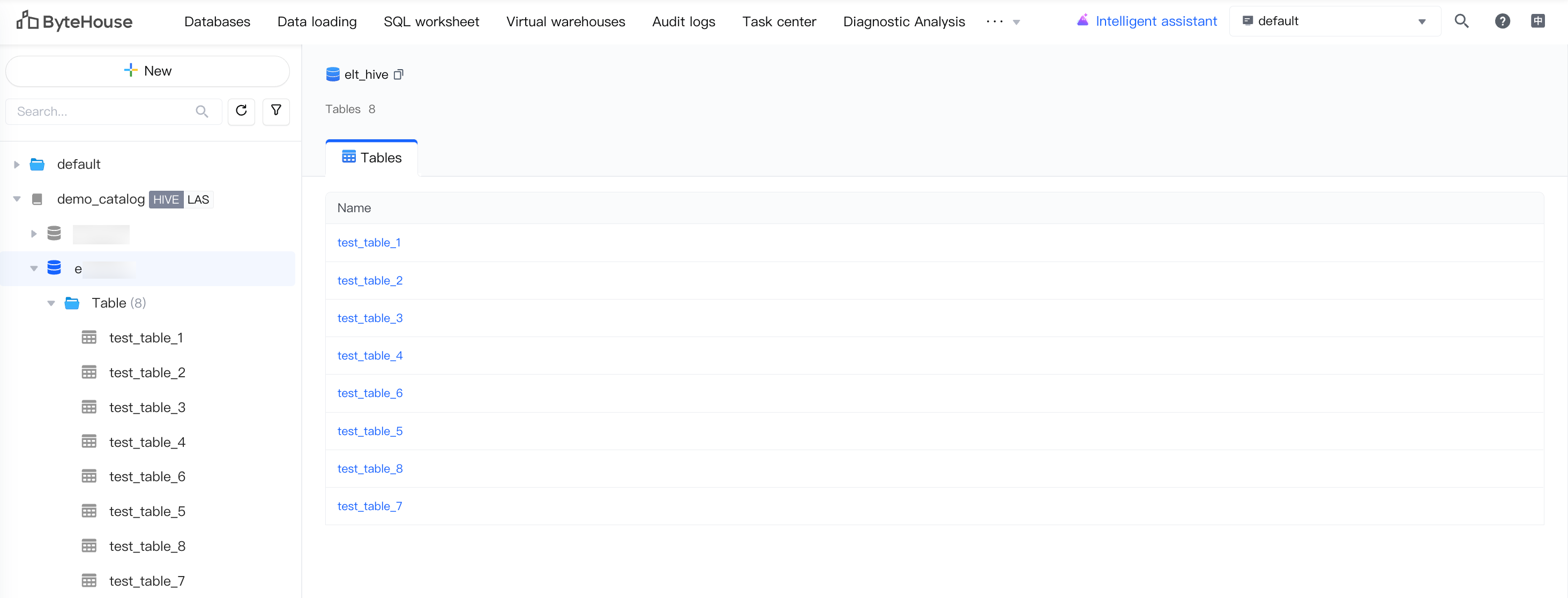Click the ByteHouse logo
This screenshot has width=1568, height=598.
(x=74, y=21)
